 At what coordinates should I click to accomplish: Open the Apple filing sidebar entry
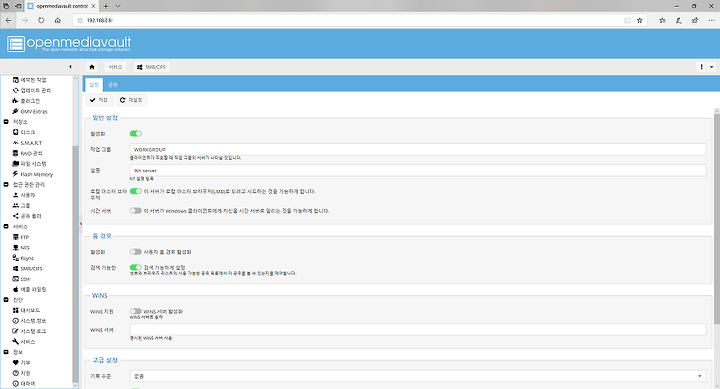(29, 289)
